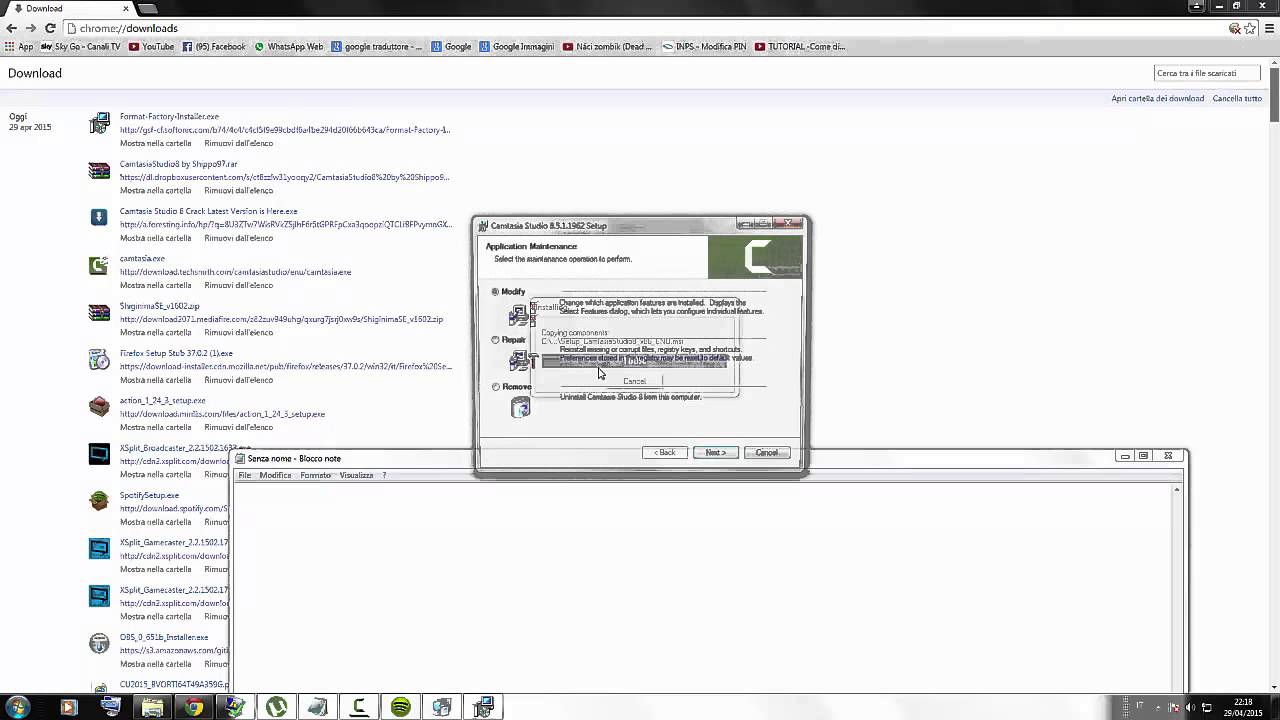This screenshot has width=1280, height=720.
Task: Cancel the copying components progress dialog
Action: tap(635, 381)
